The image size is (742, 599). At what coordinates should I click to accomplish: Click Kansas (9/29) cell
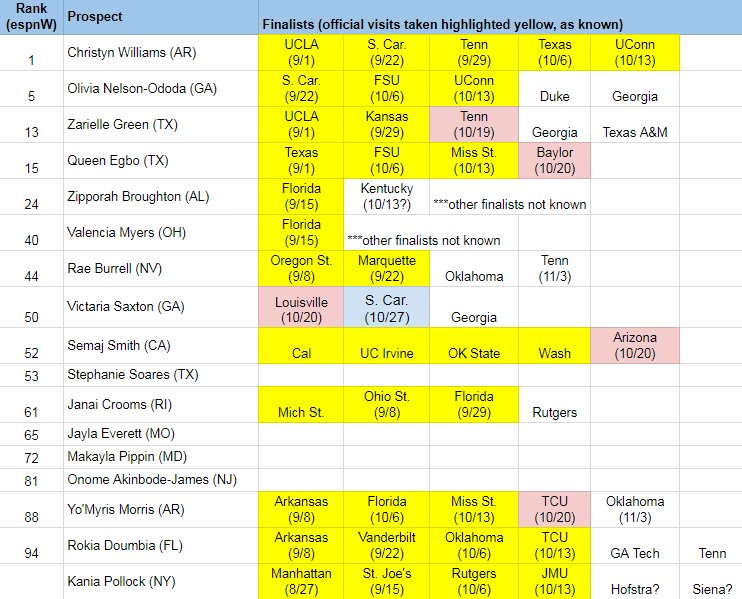click(387, 124)
